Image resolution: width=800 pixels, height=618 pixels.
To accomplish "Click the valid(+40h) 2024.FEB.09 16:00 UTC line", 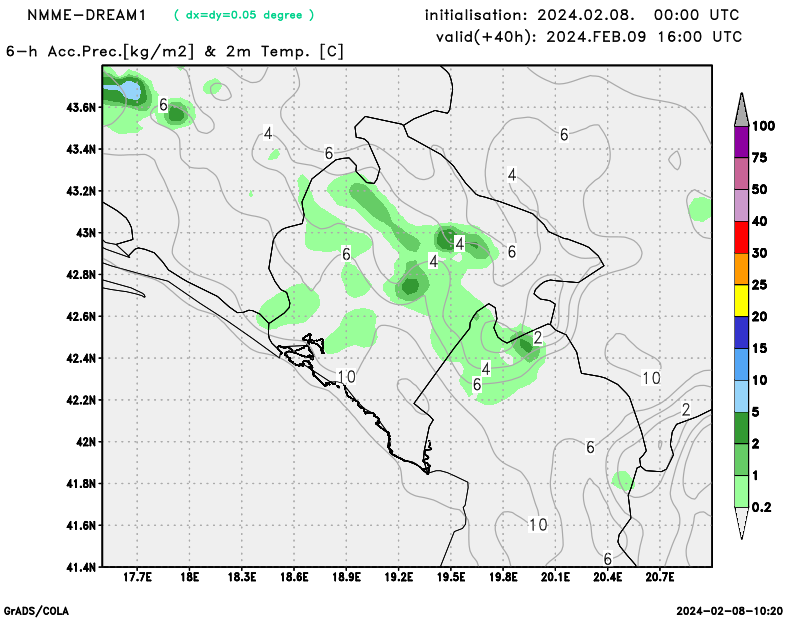I will [588, 37].
